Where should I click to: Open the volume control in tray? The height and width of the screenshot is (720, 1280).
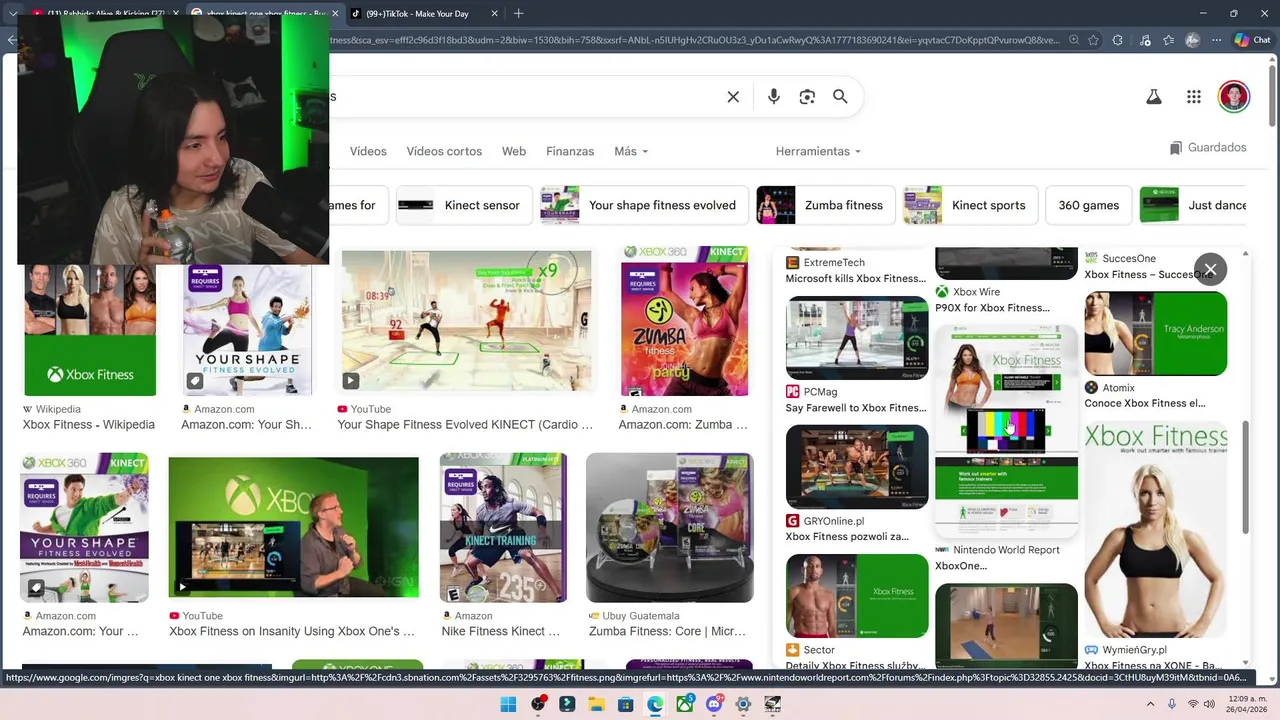[x=1209, y=704]
